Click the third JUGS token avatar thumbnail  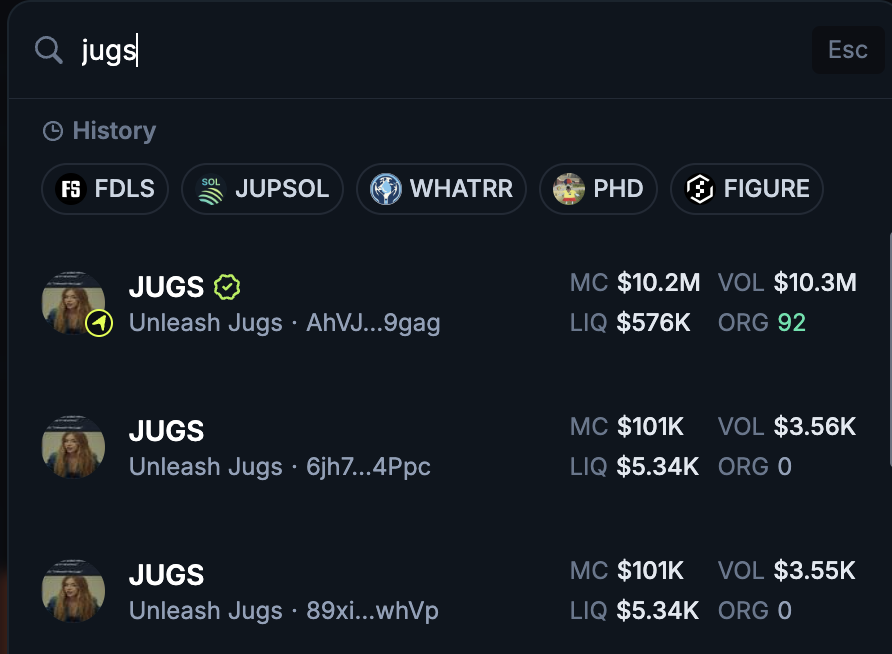click(73, 591)
